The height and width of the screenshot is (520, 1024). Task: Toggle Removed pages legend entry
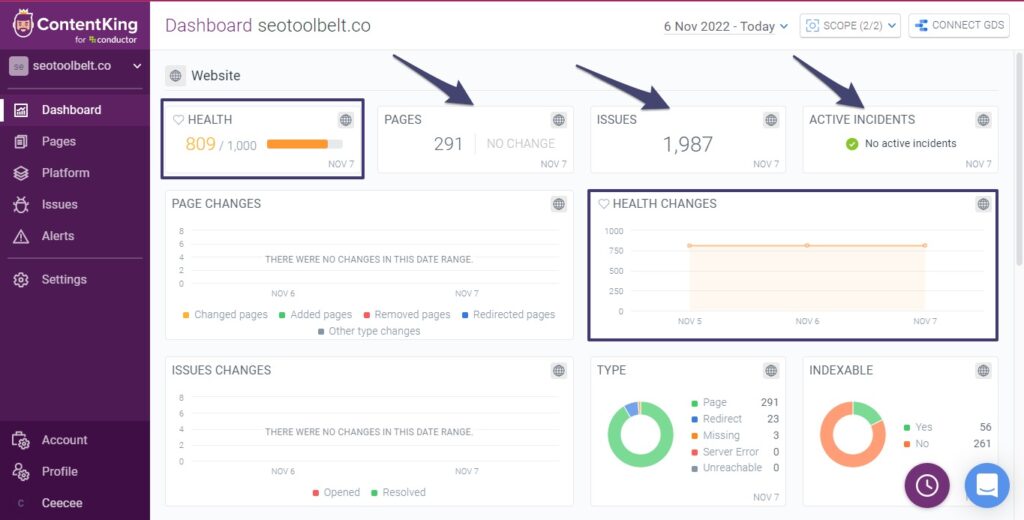[407, 315]
